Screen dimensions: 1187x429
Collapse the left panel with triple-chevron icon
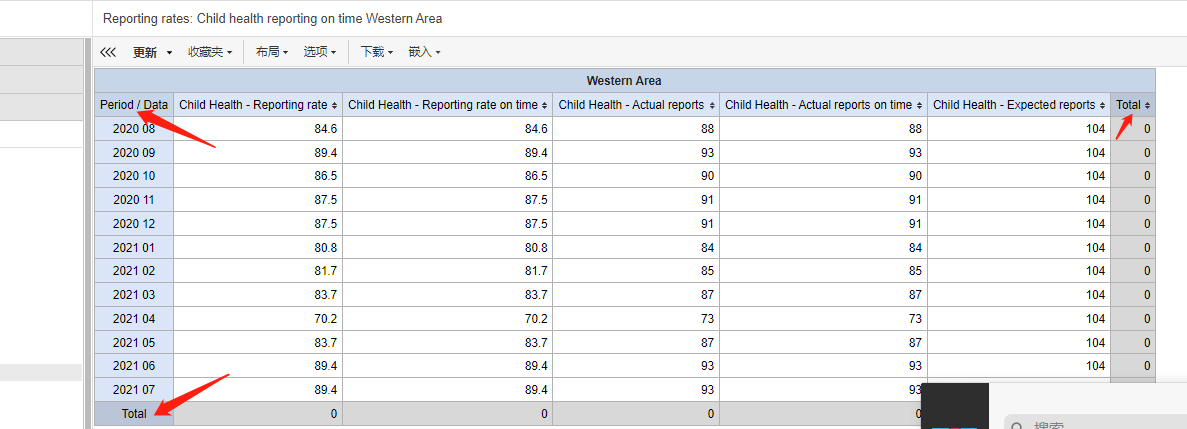tap(108, 52)
